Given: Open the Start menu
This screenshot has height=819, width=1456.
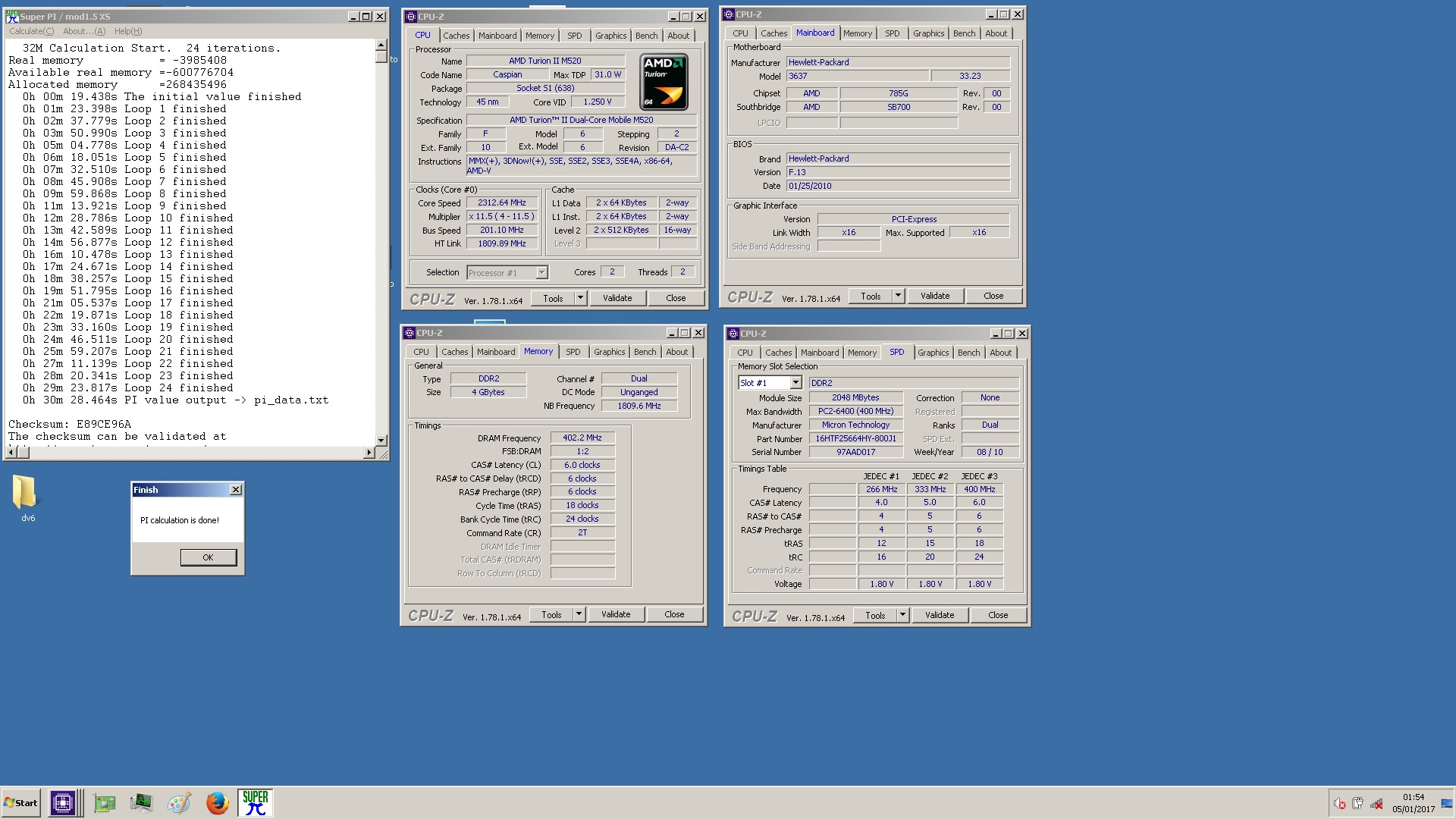Looking at the screenshot, I should click(x=21, y=803).
